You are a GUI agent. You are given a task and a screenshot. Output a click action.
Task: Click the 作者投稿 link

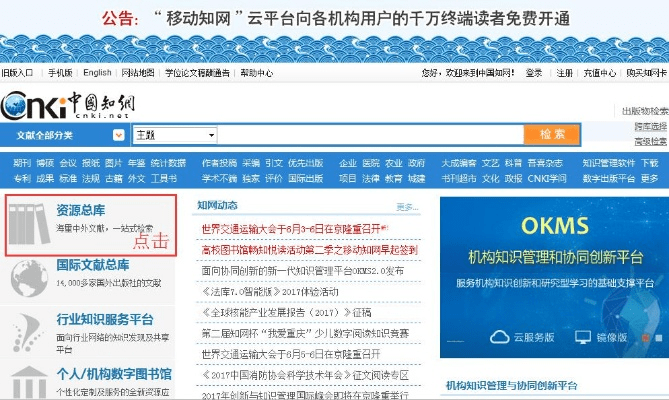tap(219, 163)
